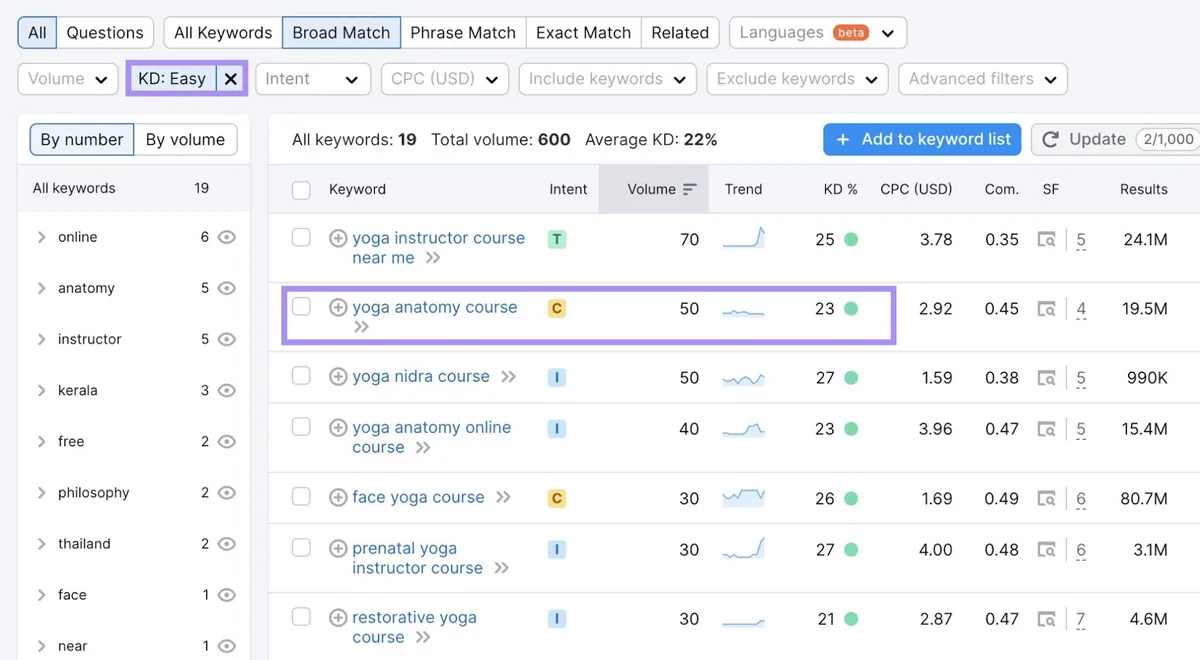Image resolution: width=1200 pixels, height=660 pixels.
Task: Toggle the select-all keywords checkbox in header
Action: click(x=301, y=190)
